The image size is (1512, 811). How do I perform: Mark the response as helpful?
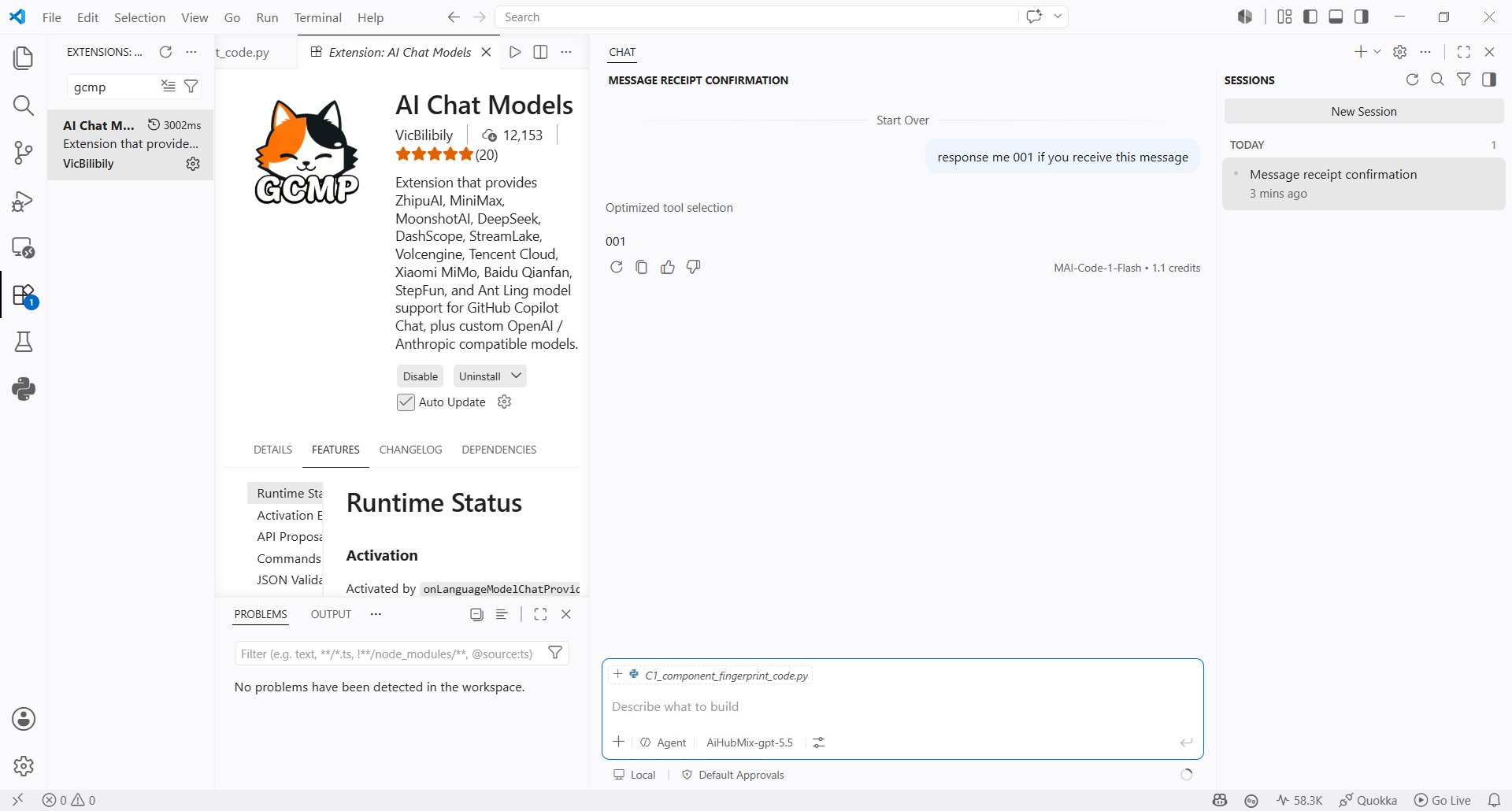click(668, 267)
